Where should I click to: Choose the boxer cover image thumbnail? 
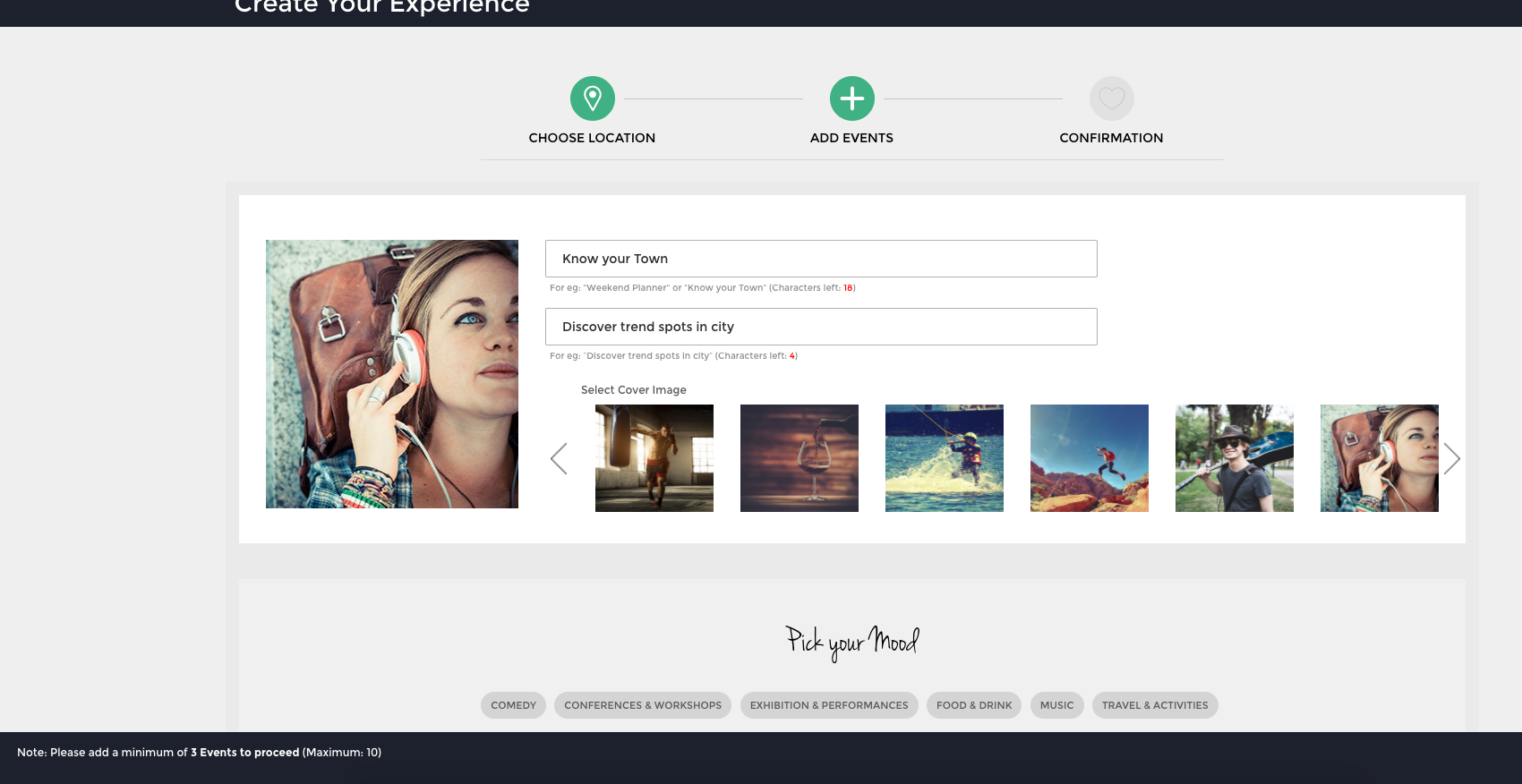tap(654, 458)
